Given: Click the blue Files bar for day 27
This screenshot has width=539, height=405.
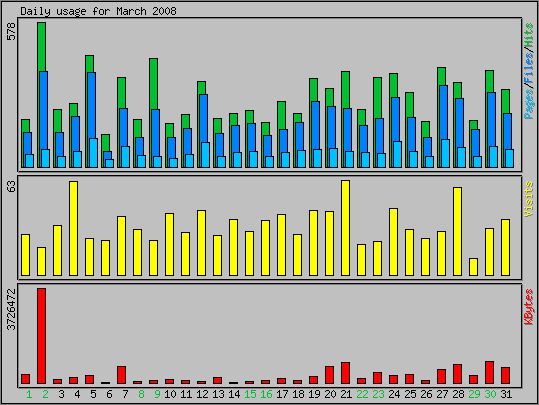Looking at the screenshot, I should [x=443, y=112].
